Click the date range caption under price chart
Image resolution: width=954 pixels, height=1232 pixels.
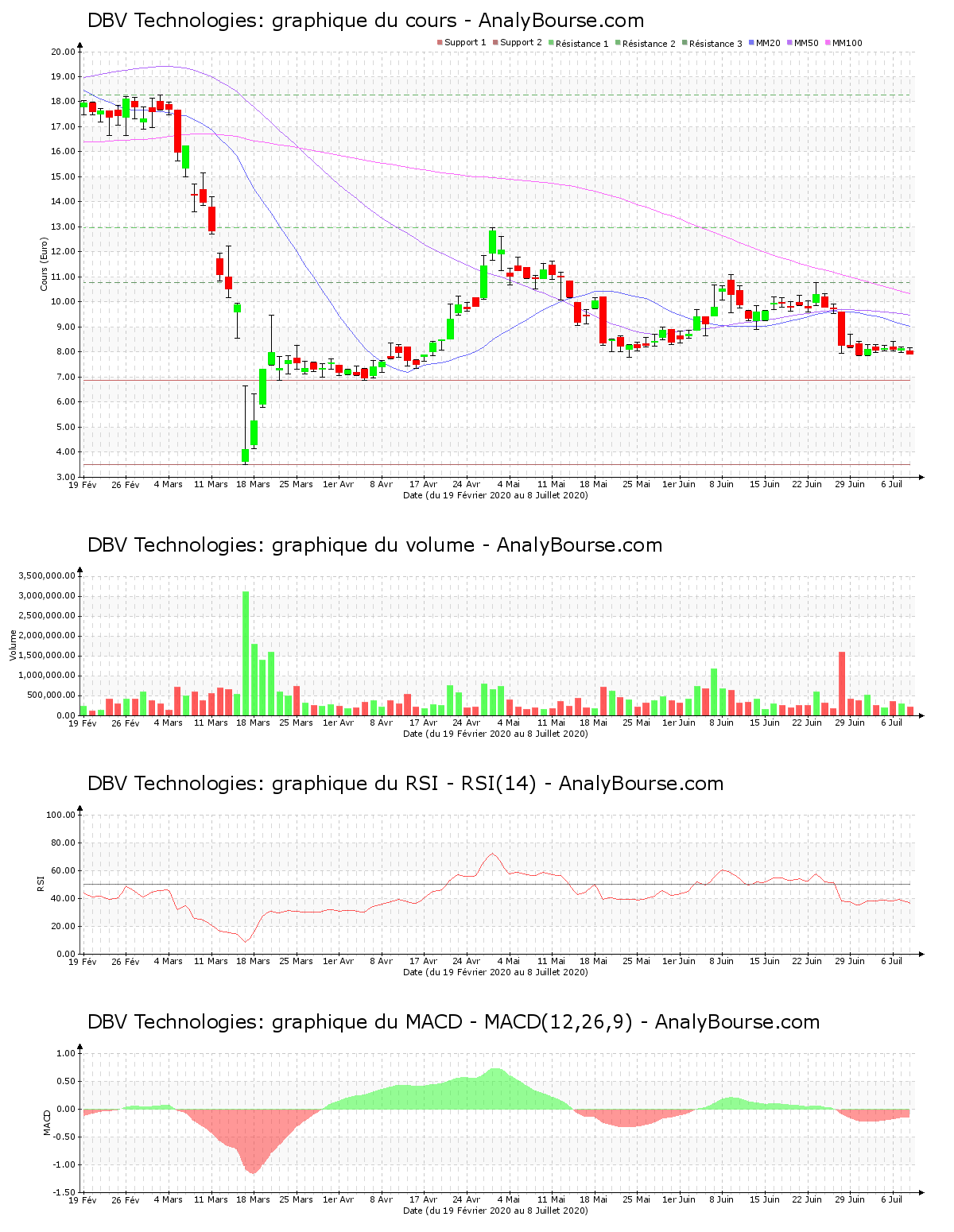(495, 495)
